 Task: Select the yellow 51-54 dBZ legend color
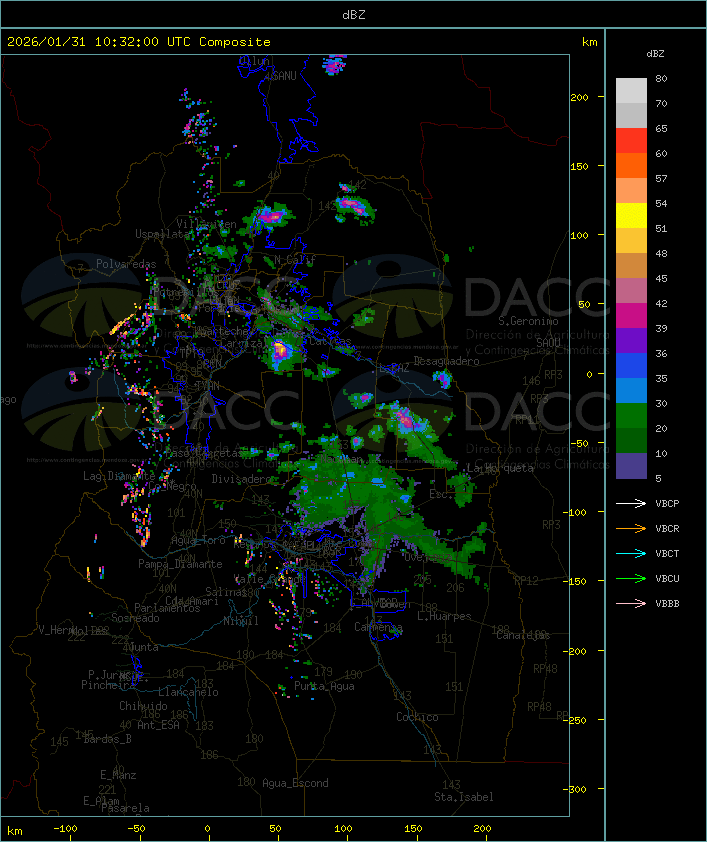tap(631, 216)
